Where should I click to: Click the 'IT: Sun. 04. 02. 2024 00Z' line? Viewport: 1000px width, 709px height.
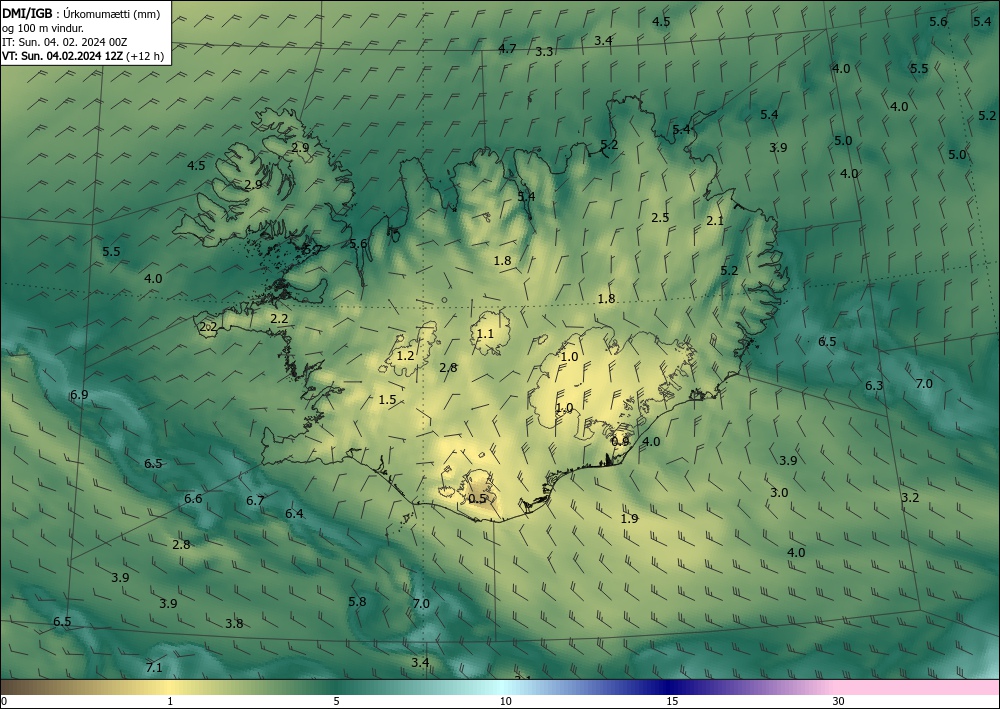tap(64, 42)
